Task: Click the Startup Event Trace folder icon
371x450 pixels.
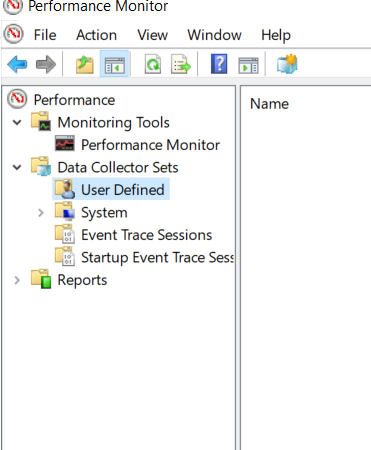Action: coord(65,256)
